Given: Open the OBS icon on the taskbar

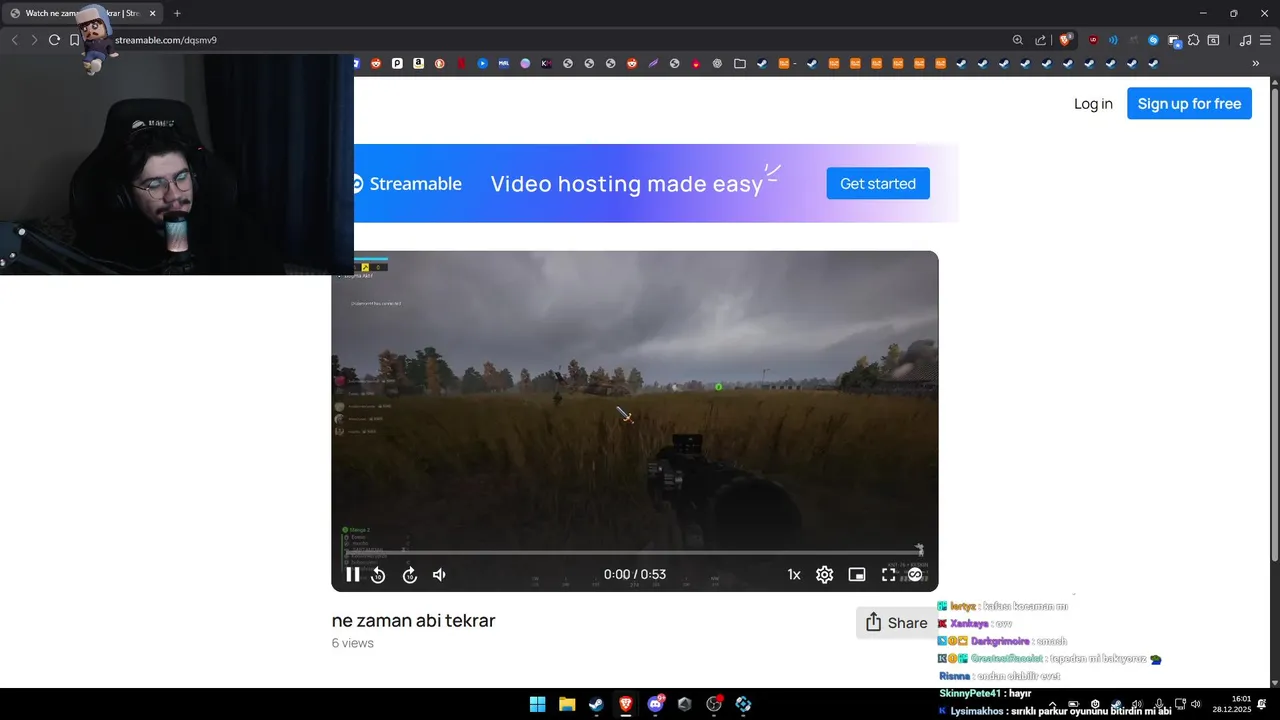Looking at the screenshot, I should pyautogui.click(x=714, y=704).
